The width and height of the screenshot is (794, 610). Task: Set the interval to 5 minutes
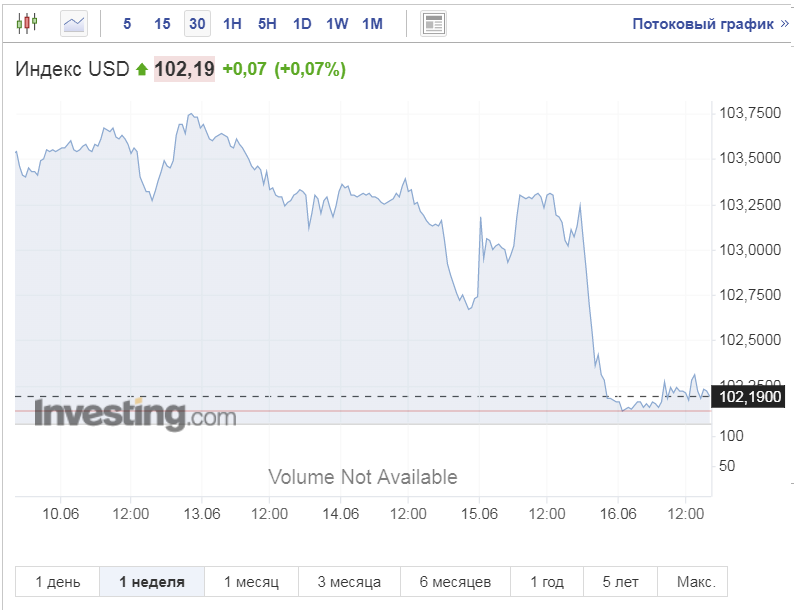point(127,23)
